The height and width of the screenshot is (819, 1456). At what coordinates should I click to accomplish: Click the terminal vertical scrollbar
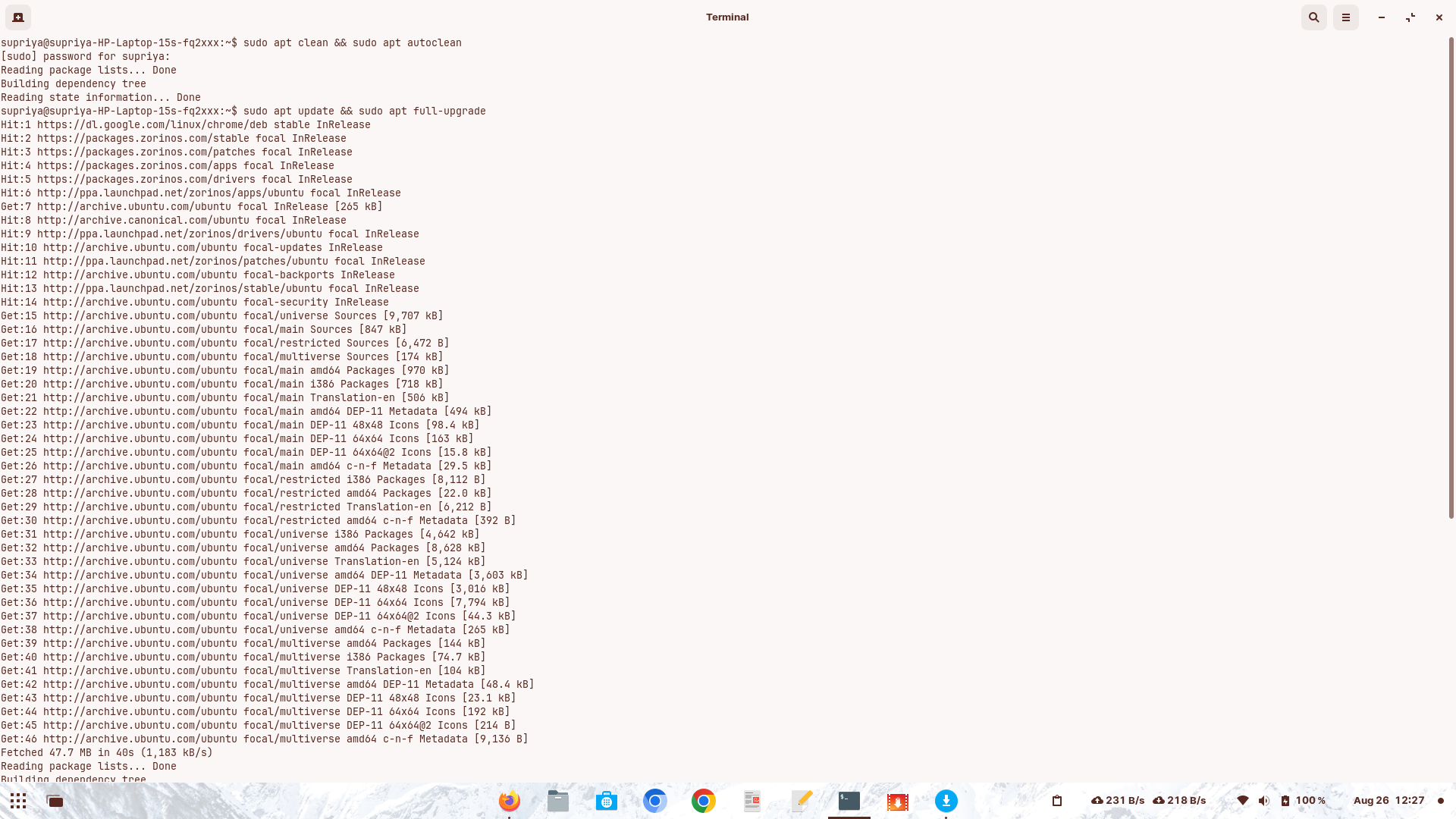(1451, 277)
